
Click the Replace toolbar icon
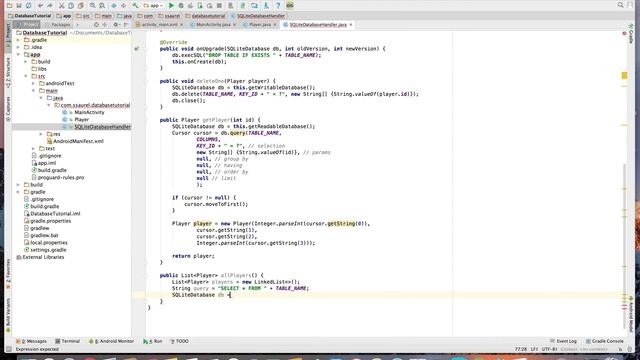[102, 5]
